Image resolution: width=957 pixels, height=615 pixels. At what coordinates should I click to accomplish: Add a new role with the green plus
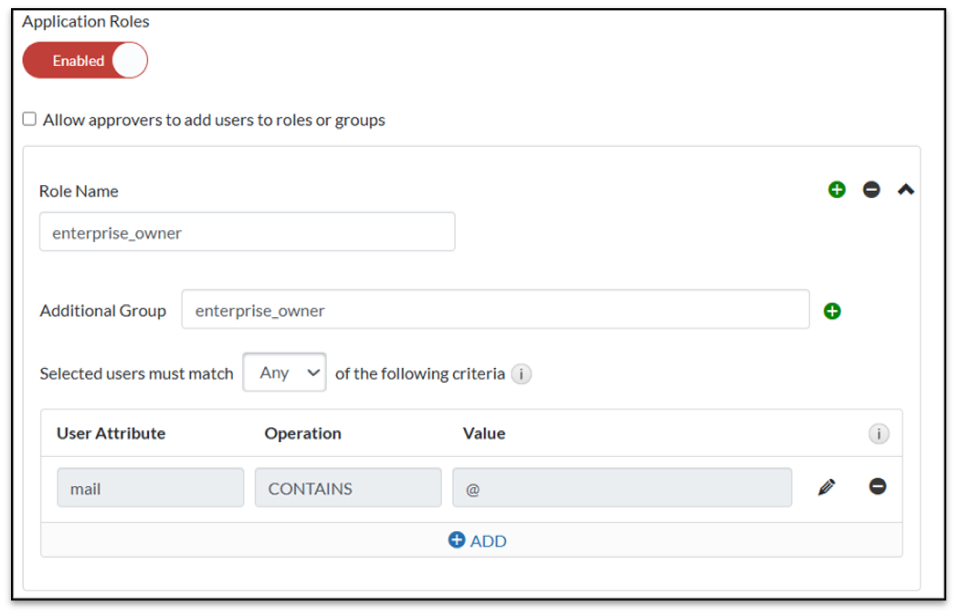click(837, 190)
